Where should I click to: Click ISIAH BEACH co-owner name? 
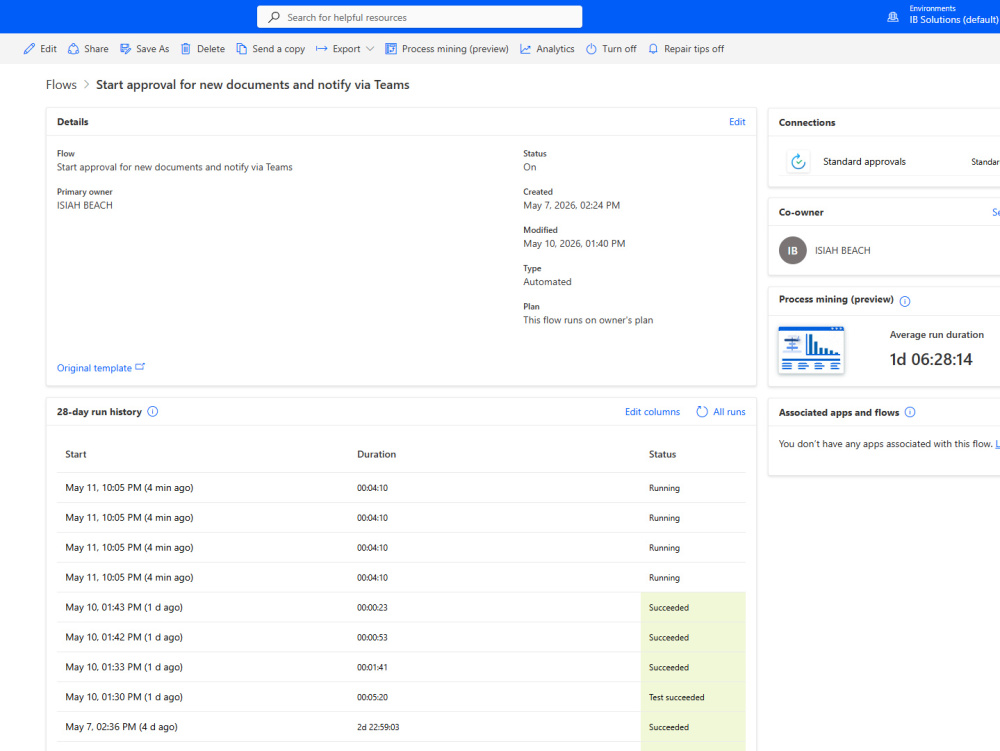pos(842,251)
